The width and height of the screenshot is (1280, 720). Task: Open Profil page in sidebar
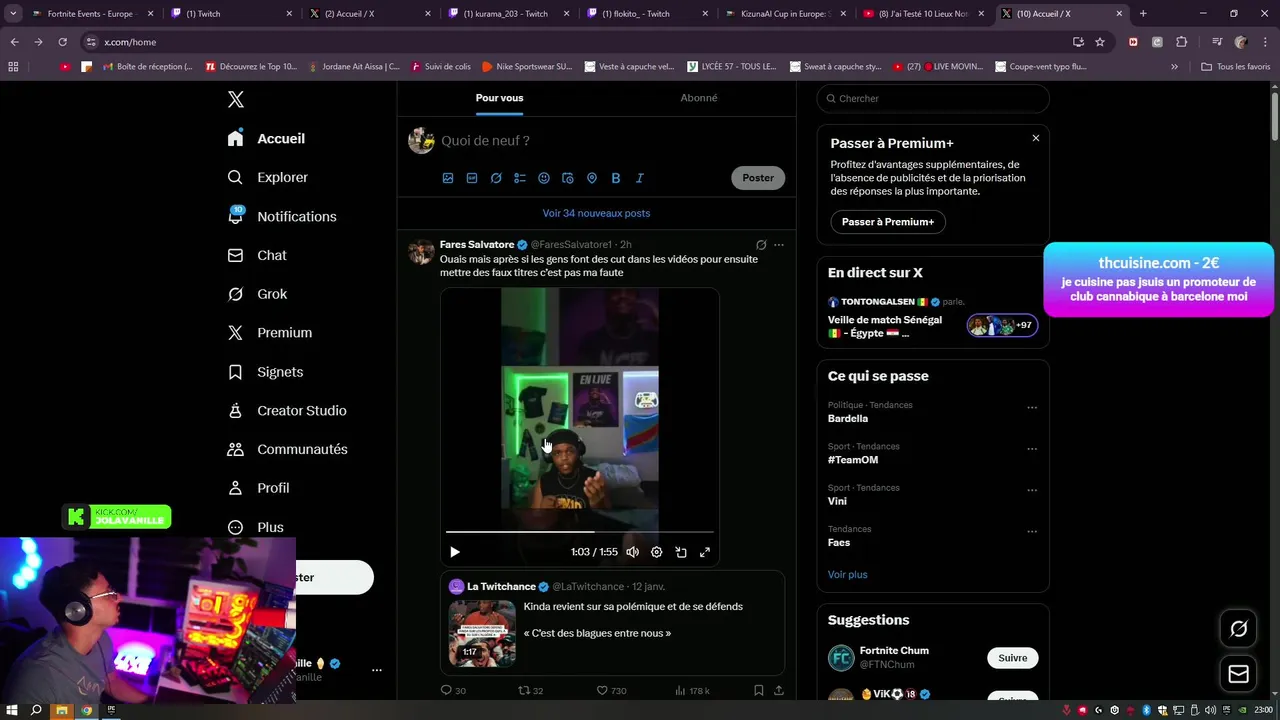tap(258, 488)
